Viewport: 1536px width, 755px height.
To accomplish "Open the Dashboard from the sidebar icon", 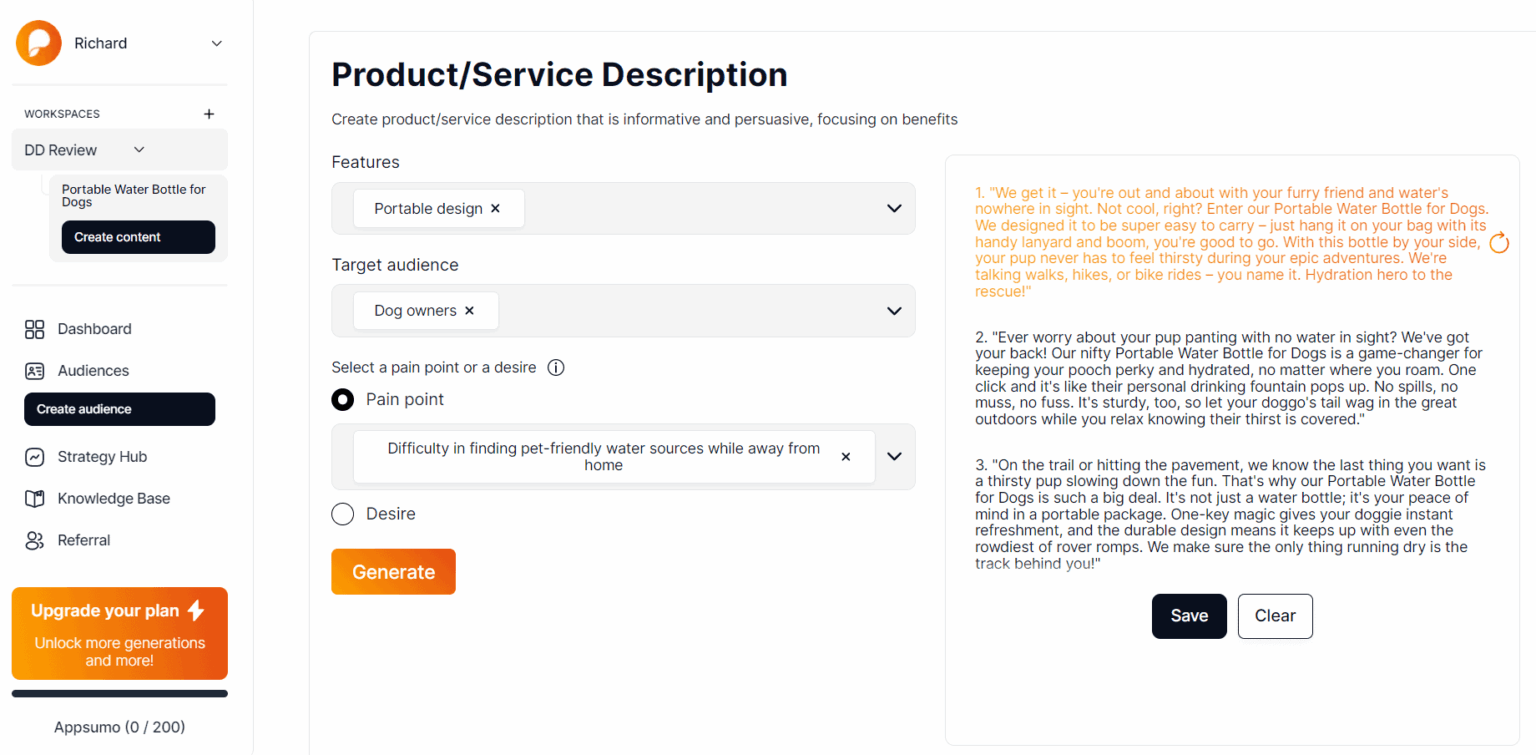I will coord(35,329).
